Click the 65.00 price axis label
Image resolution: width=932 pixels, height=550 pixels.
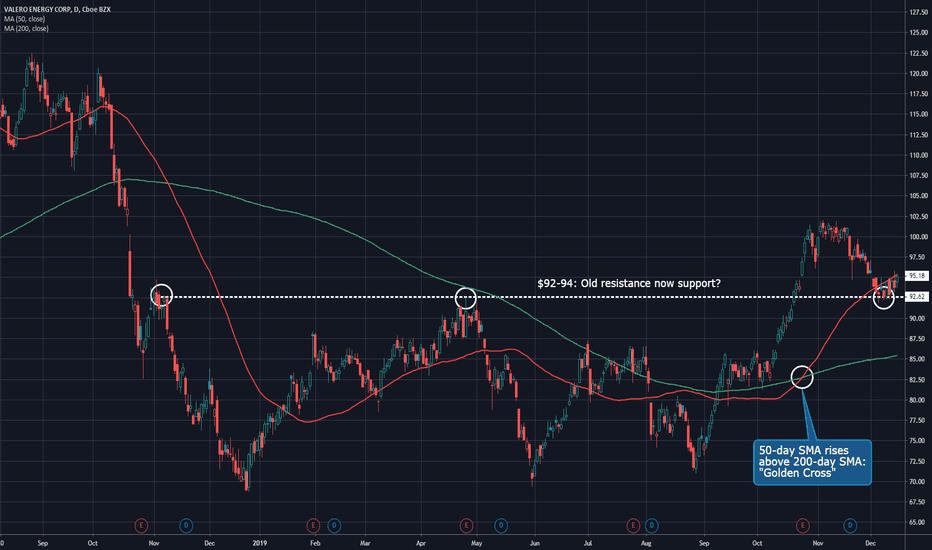918,522
